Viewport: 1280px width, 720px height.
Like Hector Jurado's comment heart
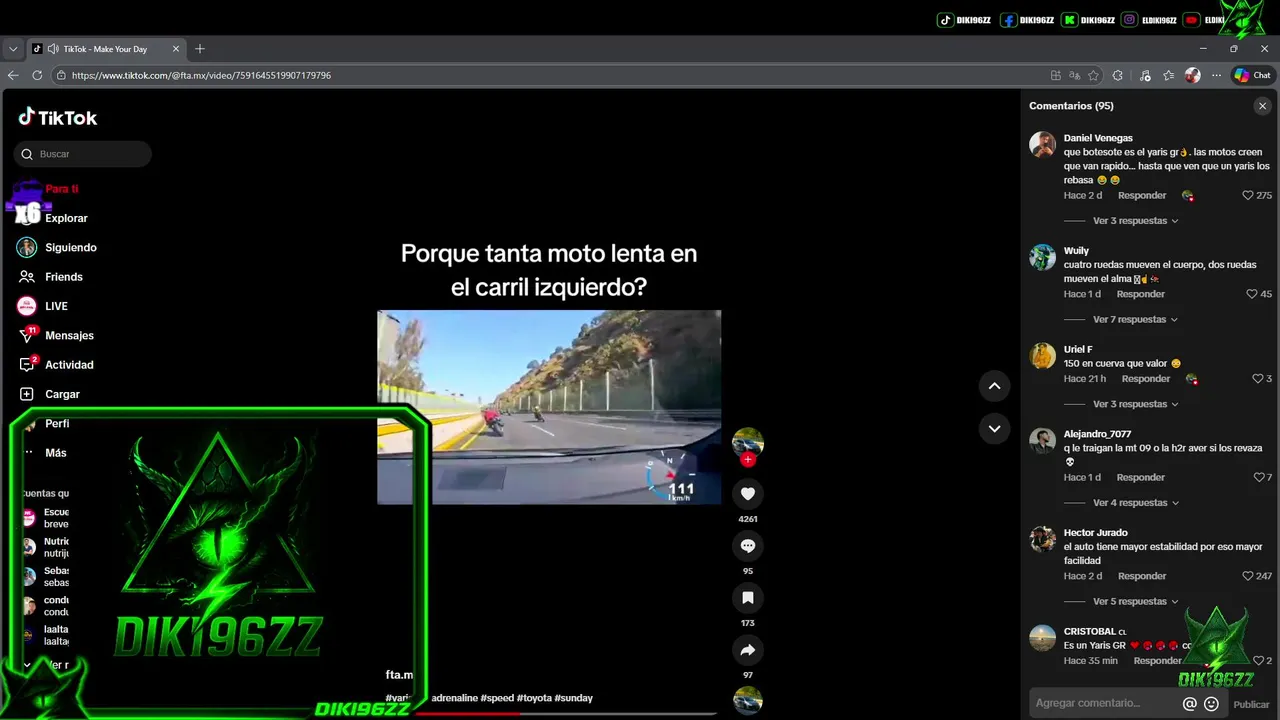pyautogui.click(x=1248, y=576)
